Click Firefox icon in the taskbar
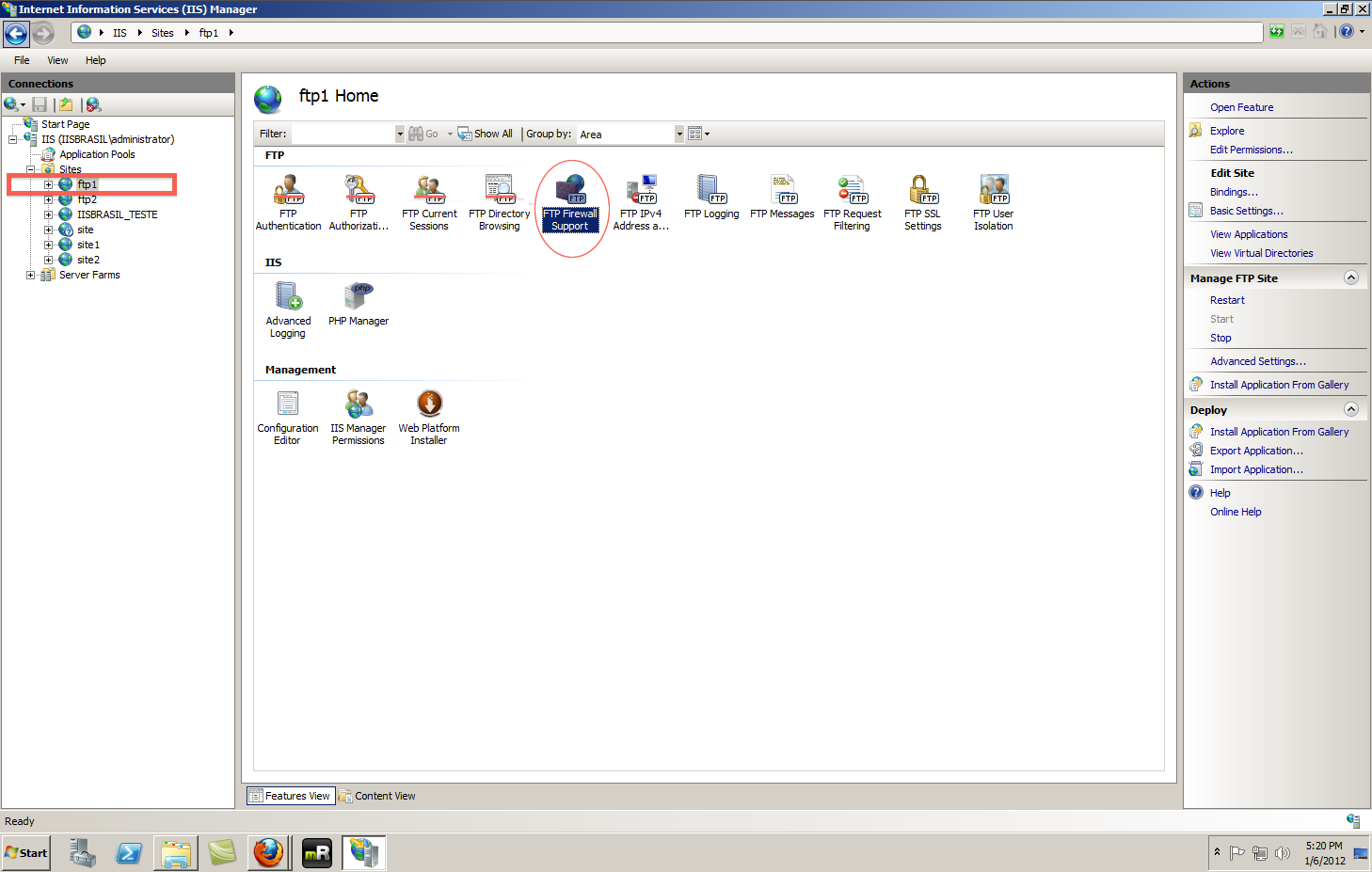 coord(268,853)
